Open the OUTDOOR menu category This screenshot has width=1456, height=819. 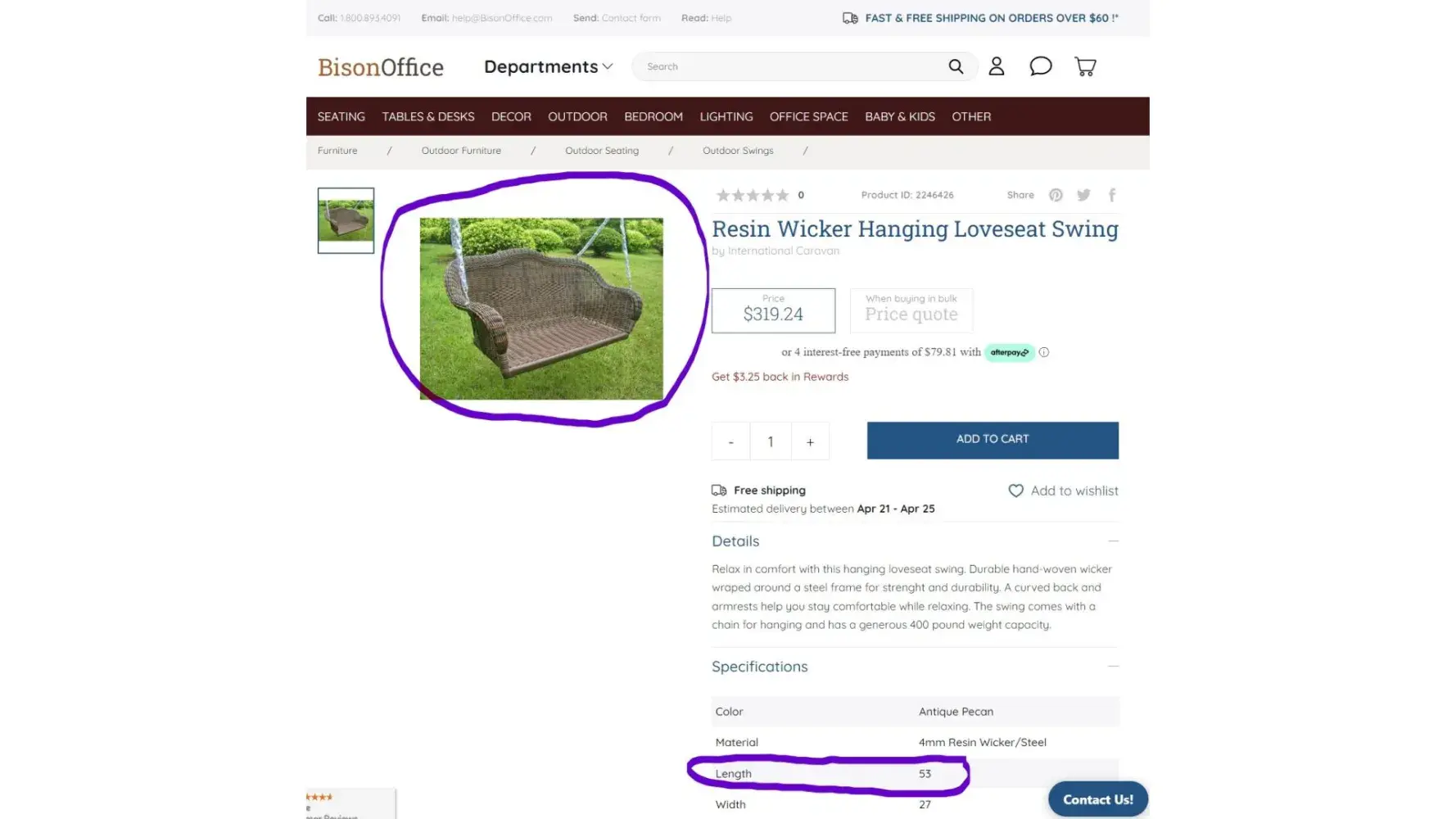[577, 116]
